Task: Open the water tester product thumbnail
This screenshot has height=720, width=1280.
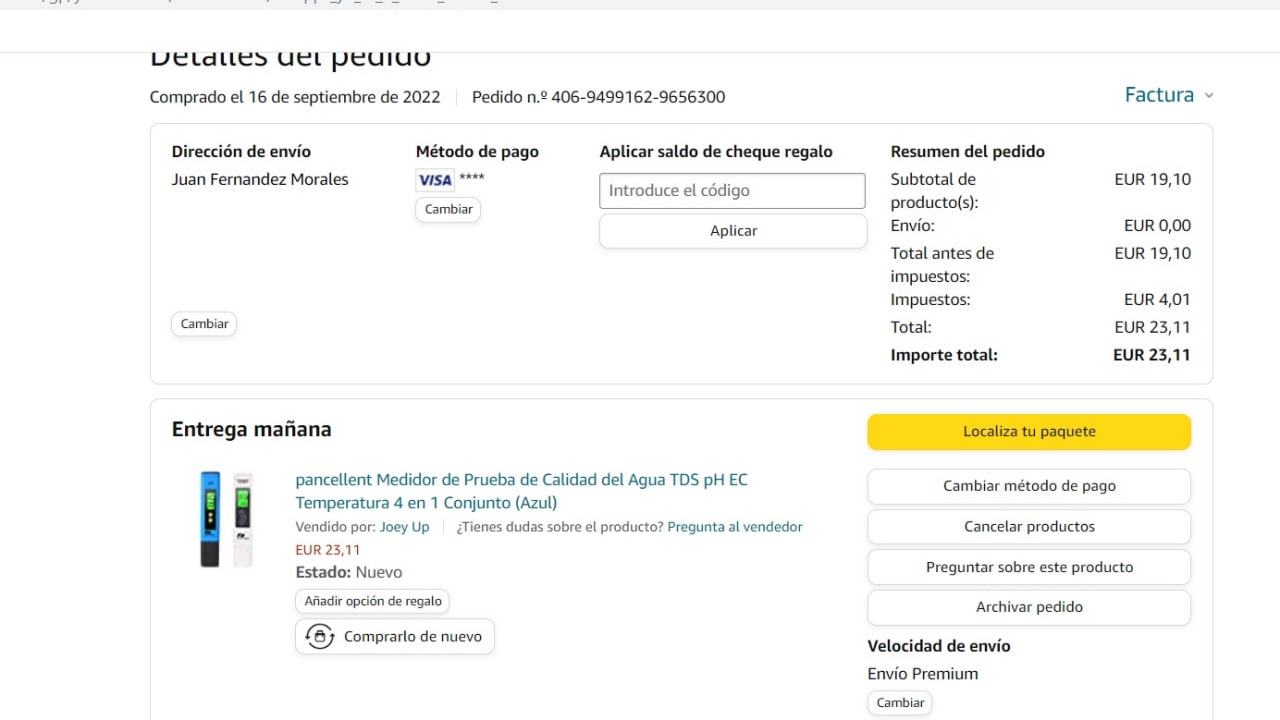Action: 226,519
